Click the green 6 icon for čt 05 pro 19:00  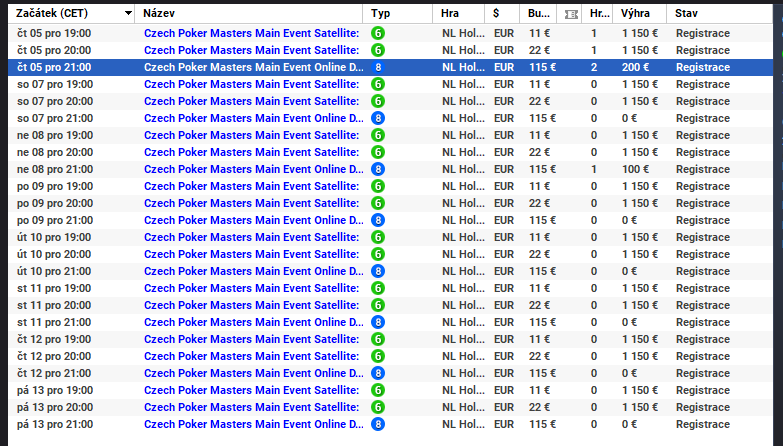point(378,33)
